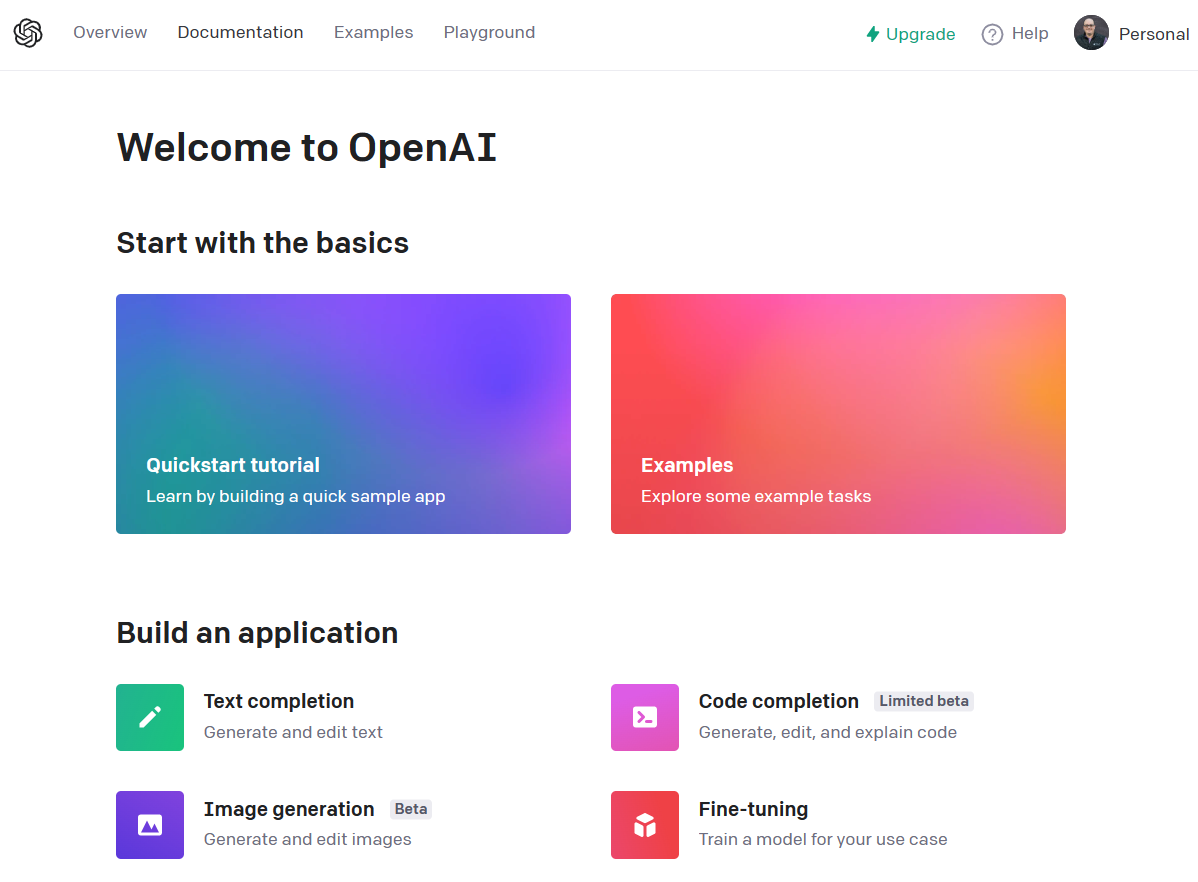This screenshot has width=1198, height=882.
Task: Click the cube icon for Fine-tuning
Action: coord(645,825)
